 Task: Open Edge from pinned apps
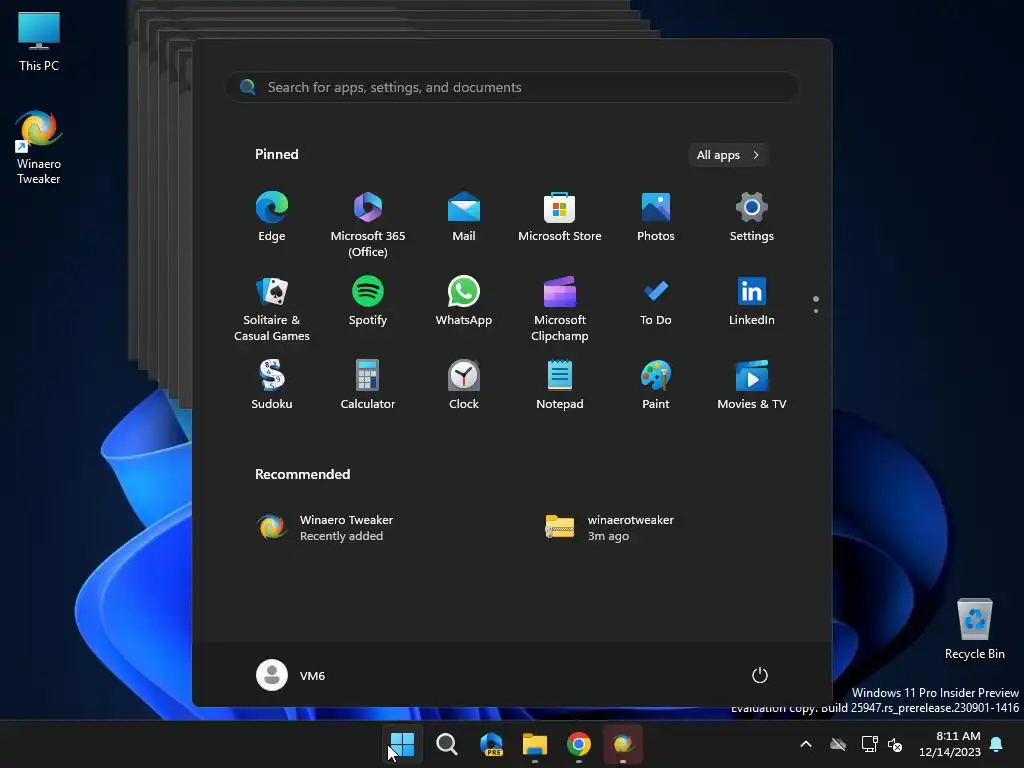click(x=272, y=217)
